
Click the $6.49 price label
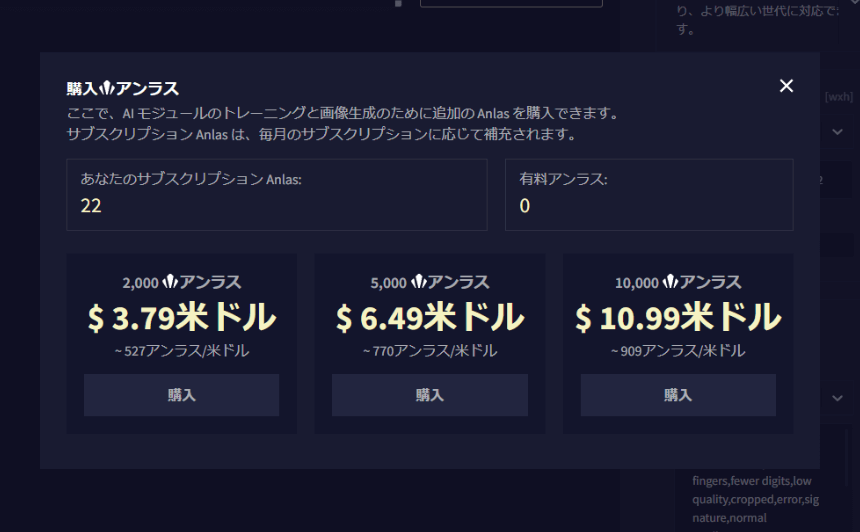429,318
